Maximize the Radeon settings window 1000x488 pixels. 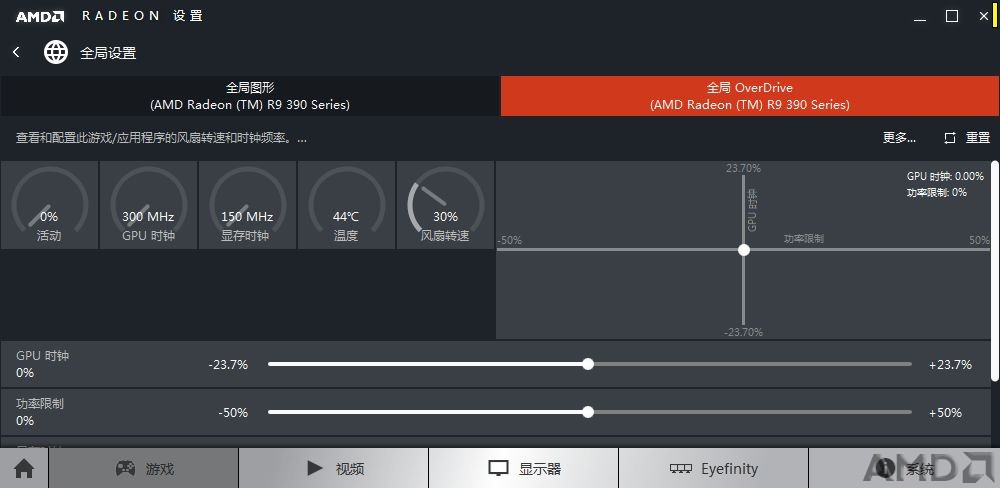(952, 17)
